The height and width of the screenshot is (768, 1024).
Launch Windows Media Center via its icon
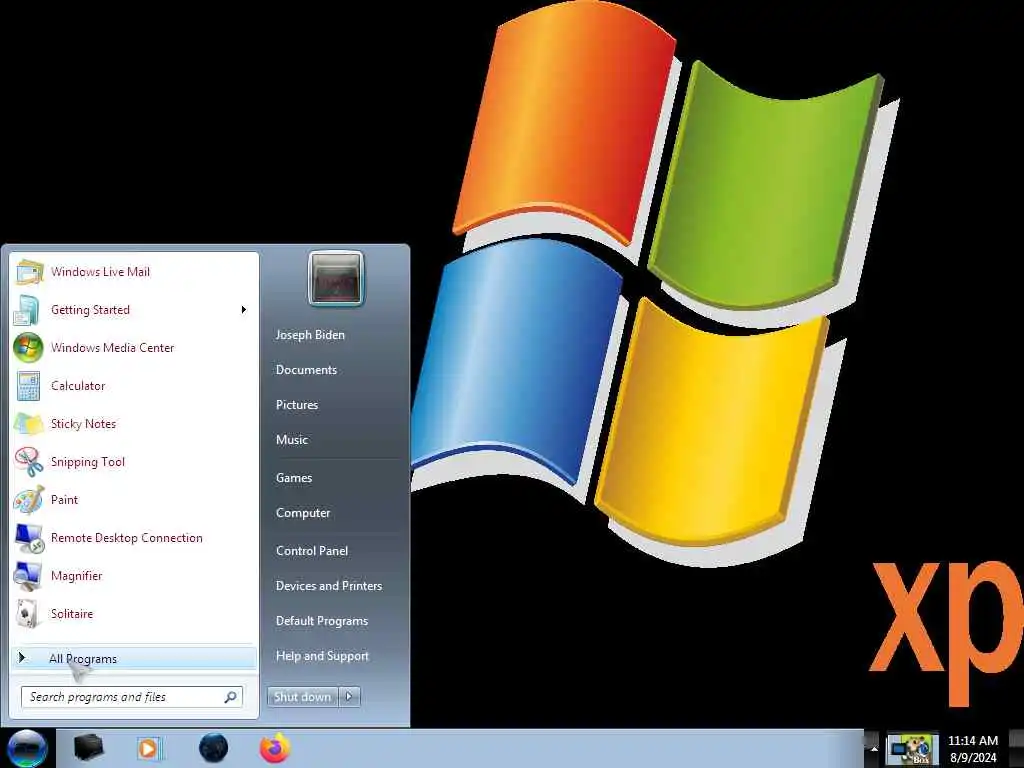point(28,348)
